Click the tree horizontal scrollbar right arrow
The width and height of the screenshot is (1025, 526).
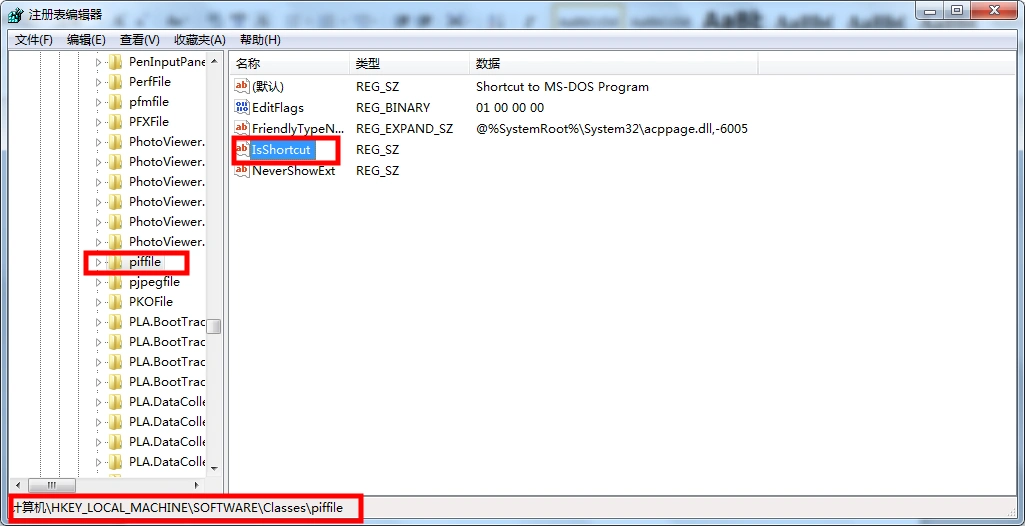tap(197, 485)
